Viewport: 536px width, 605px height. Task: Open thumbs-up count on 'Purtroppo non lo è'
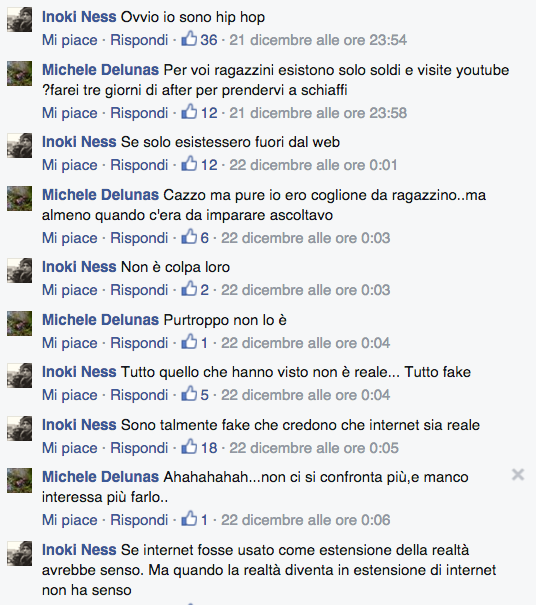pyautogui.click(x=194, y=343)
